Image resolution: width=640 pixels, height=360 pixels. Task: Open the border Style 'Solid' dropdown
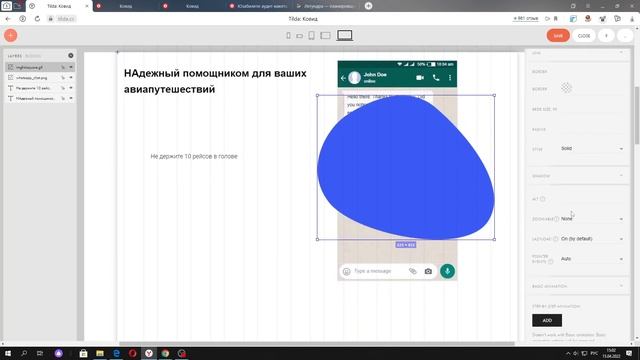coord(592,149)
